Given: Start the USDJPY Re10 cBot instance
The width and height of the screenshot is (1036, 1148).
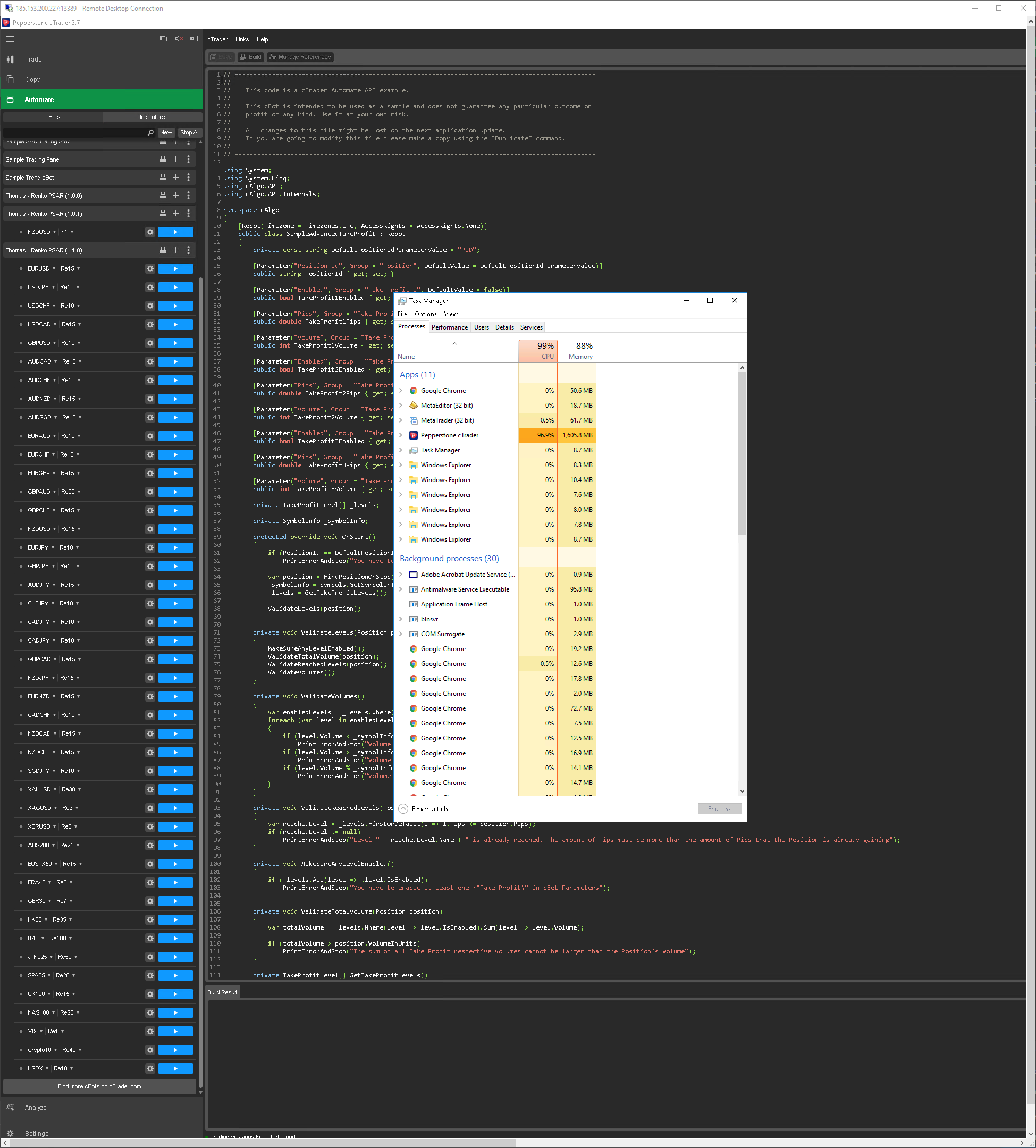Looking at the screenshot, I should 175,288.
